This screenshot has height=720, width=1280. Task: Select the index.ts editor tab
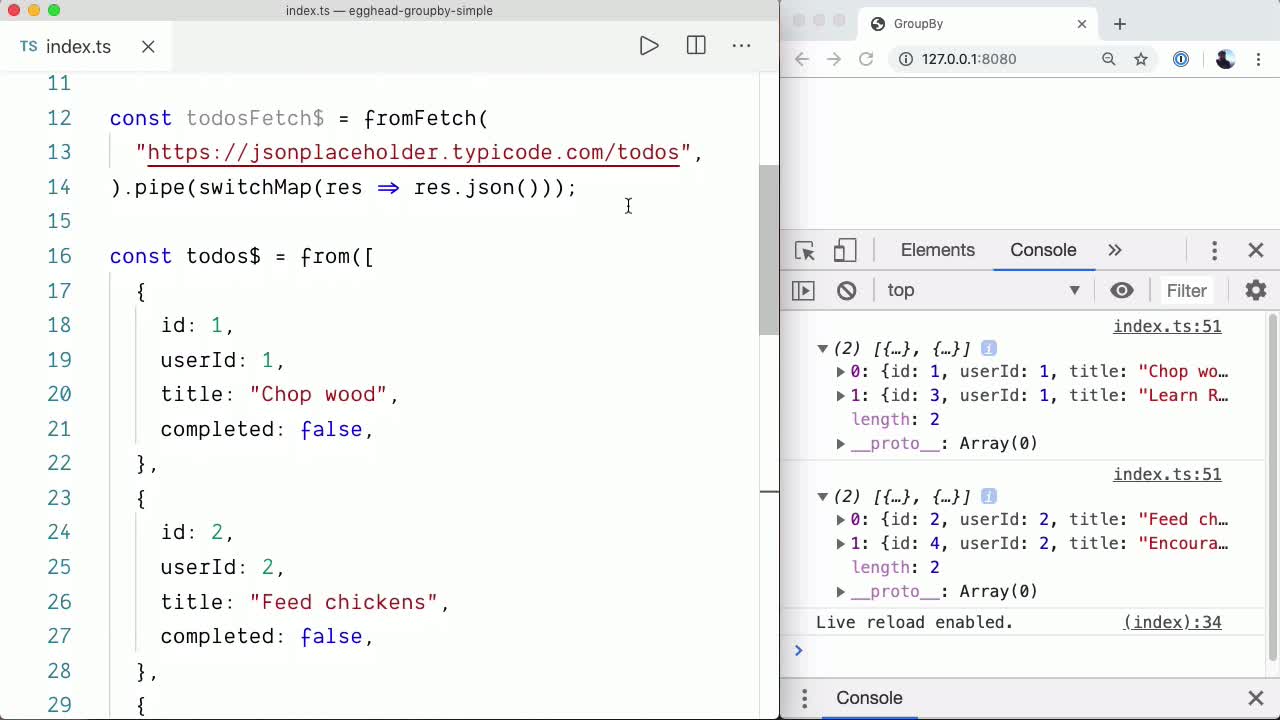[78, 47]
